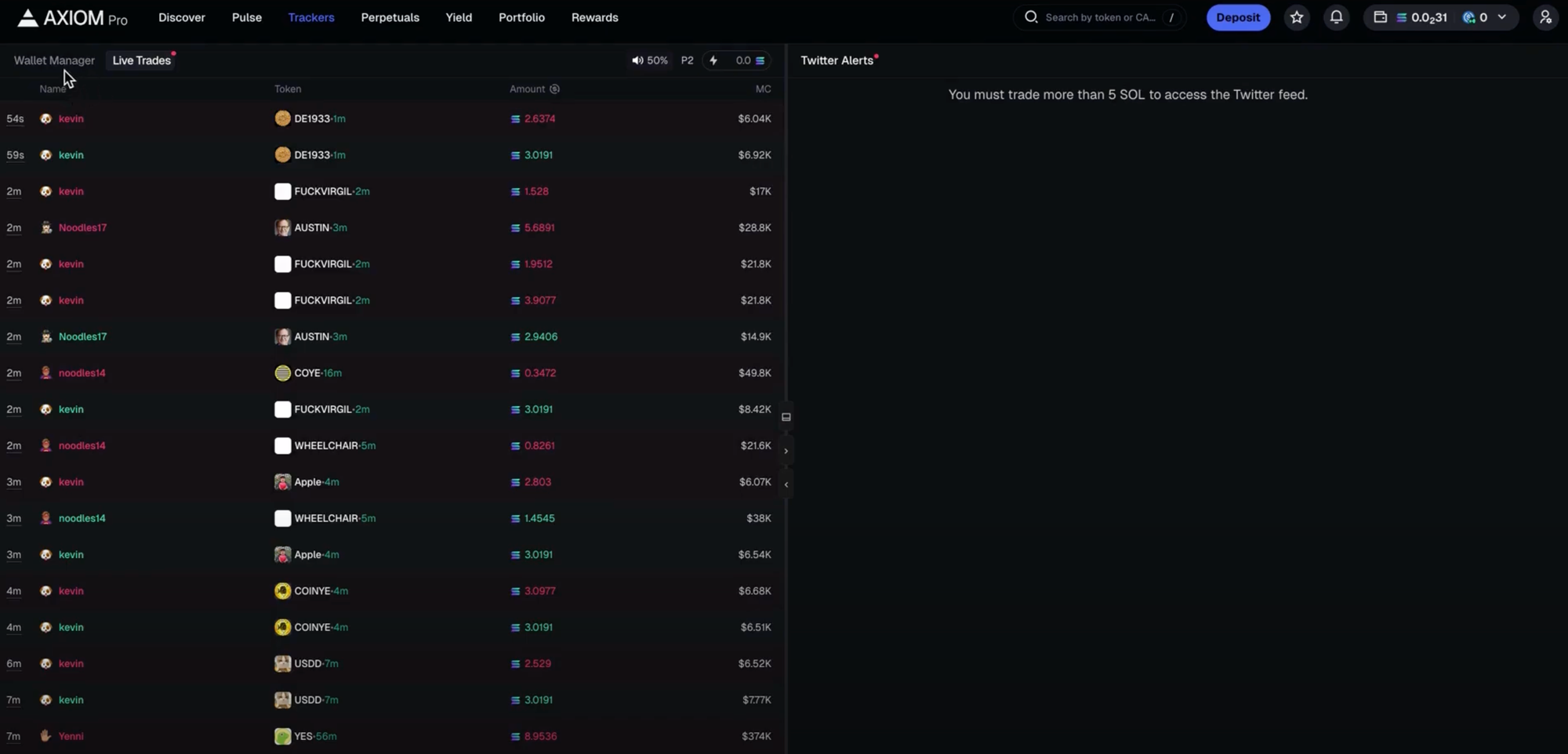This screenshot has height=754, width=1568.
Task: Click the DE1933 token avatar
Action: pos(282,118)
